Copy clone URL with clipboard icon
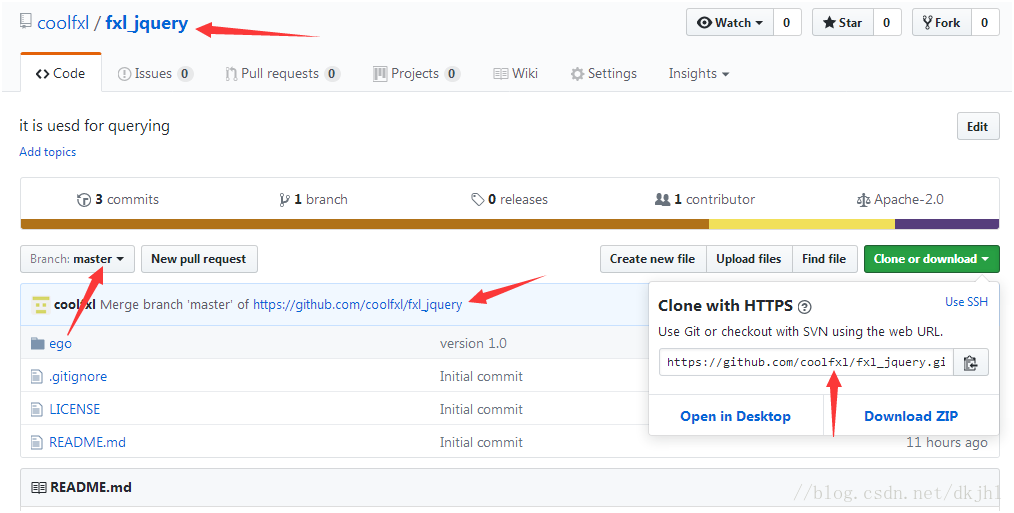The height and width of the screenshot is (513, 1014). click(x=970, y=363)
